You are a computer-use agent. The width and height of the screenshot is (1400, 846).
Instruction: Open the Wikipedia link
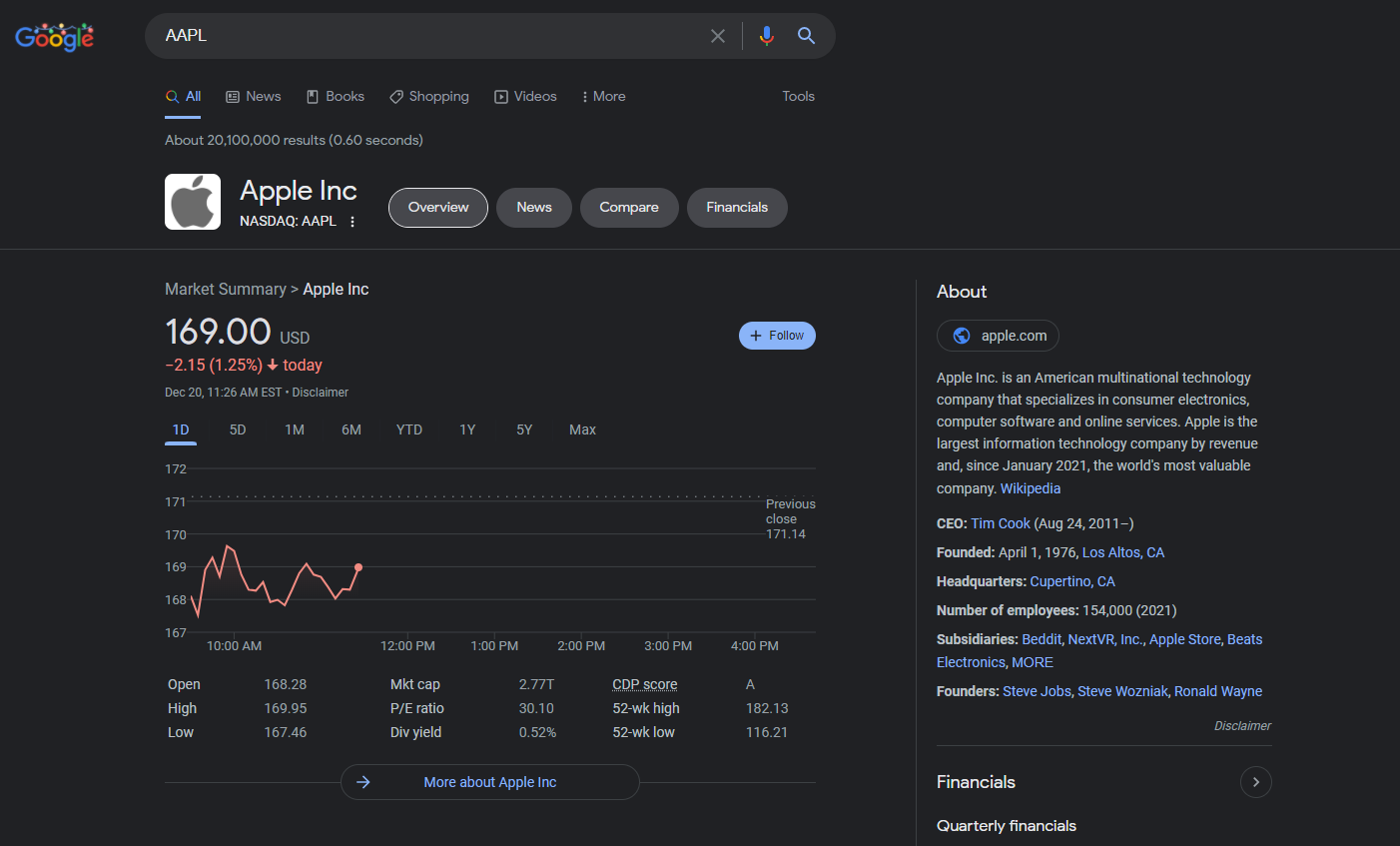[x=1031, y=488]
